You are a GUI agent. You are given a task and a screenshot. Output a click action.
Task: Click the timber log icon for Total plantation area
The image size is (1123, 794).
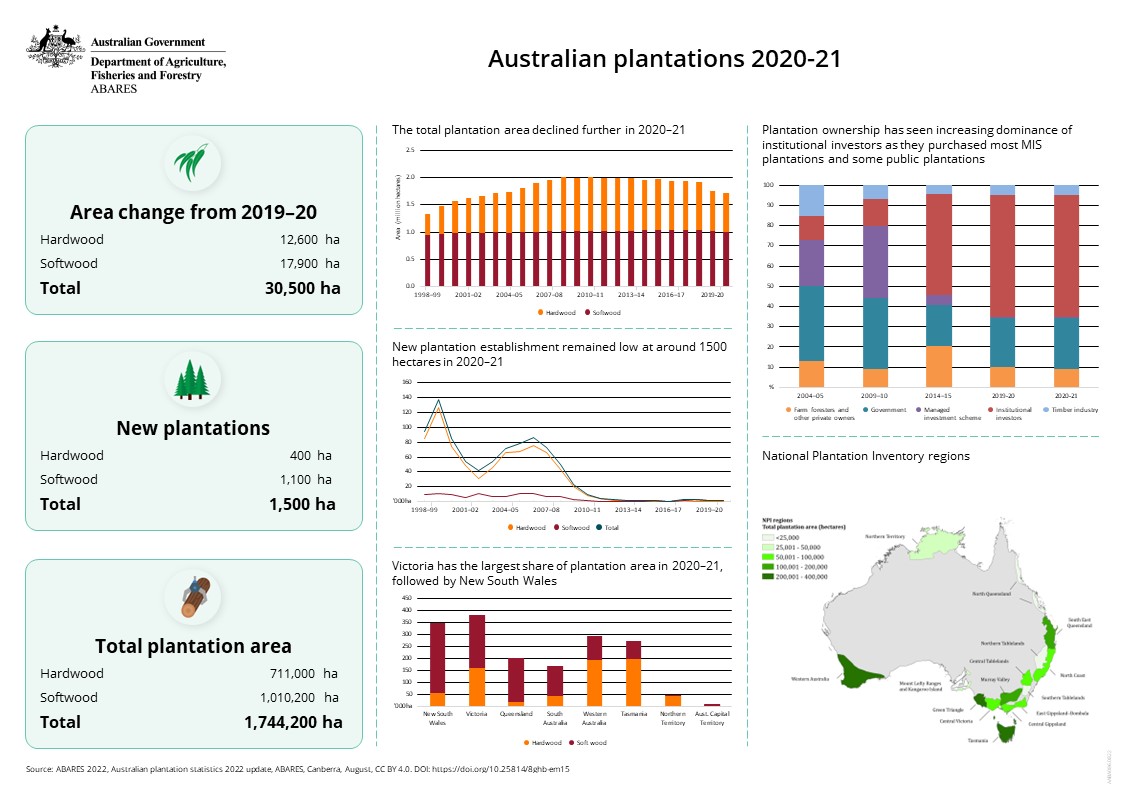(x=192, y=594)
